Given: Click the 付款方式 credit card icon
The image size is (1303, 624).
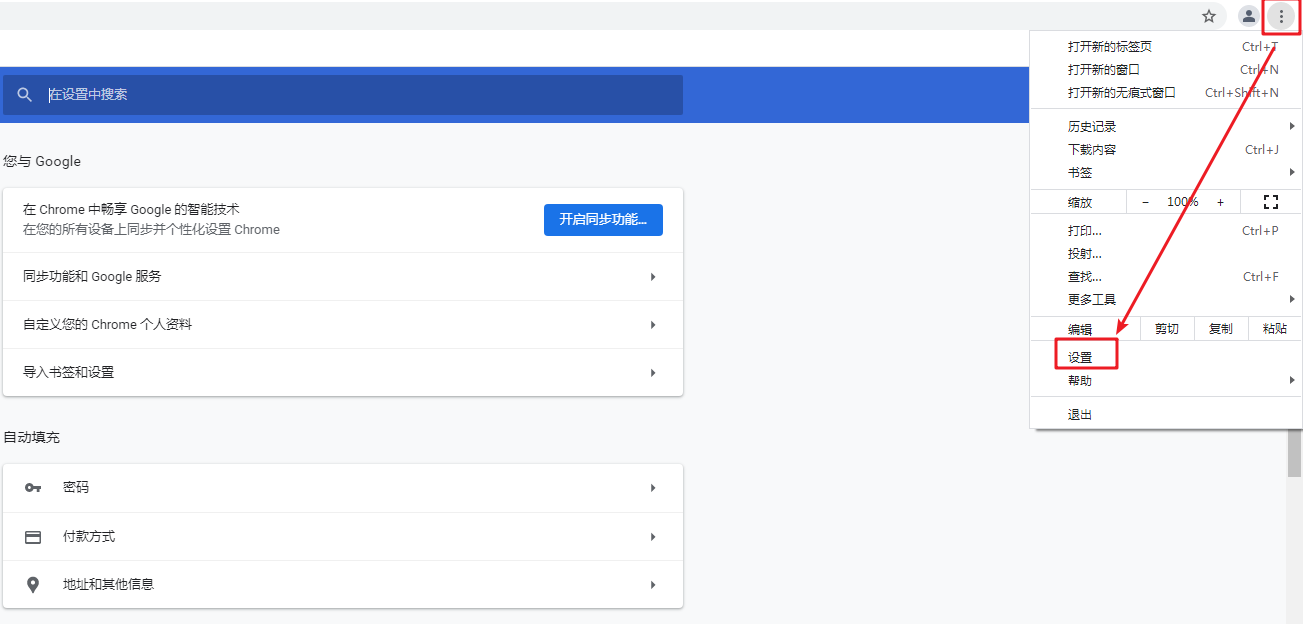Looking at the screenshot, I should pyautogui.click(x=33, y=537).
